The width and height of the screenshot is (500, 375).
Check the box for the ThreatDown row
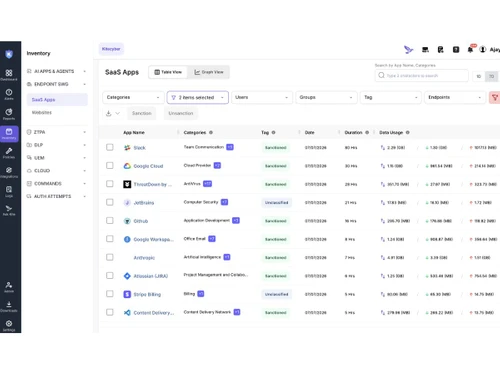[x=110, y=184]
